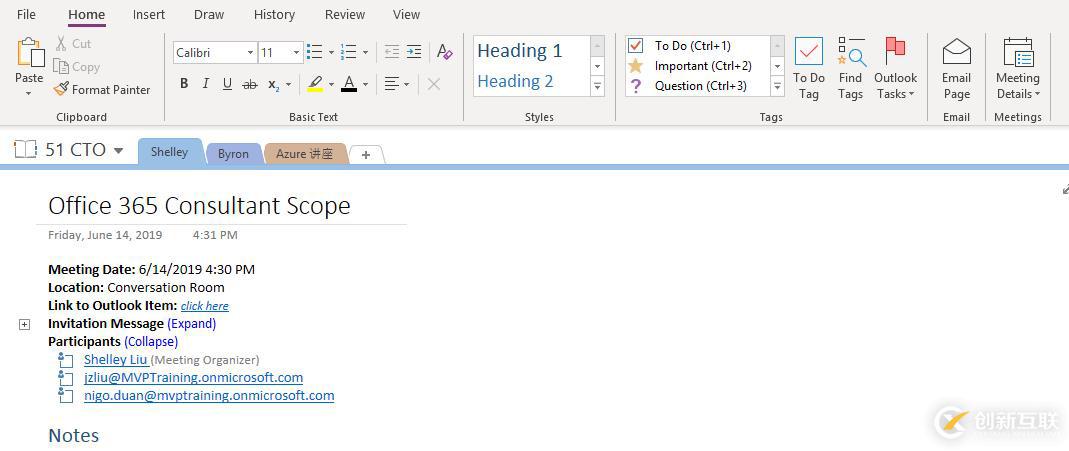Apply Strikethrough formatting

(250, 84)
